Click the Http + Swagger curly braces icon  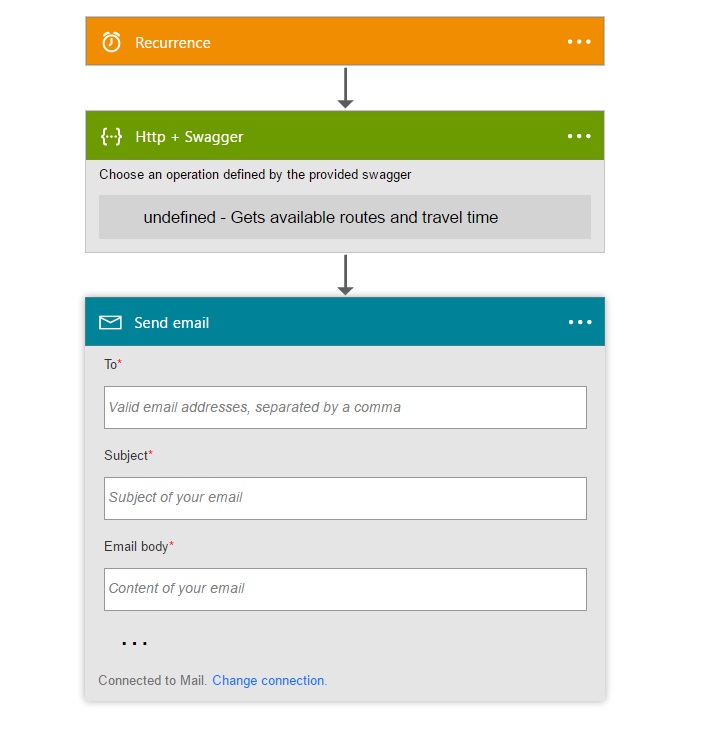(111, 137)
